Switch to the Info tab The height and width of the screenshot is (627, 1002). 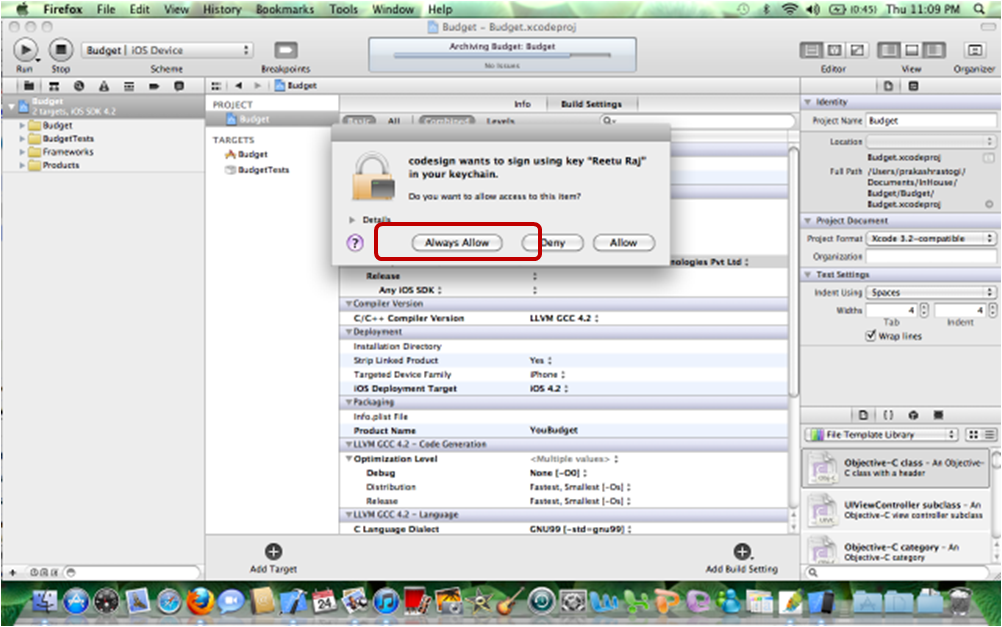coord(522,104)
